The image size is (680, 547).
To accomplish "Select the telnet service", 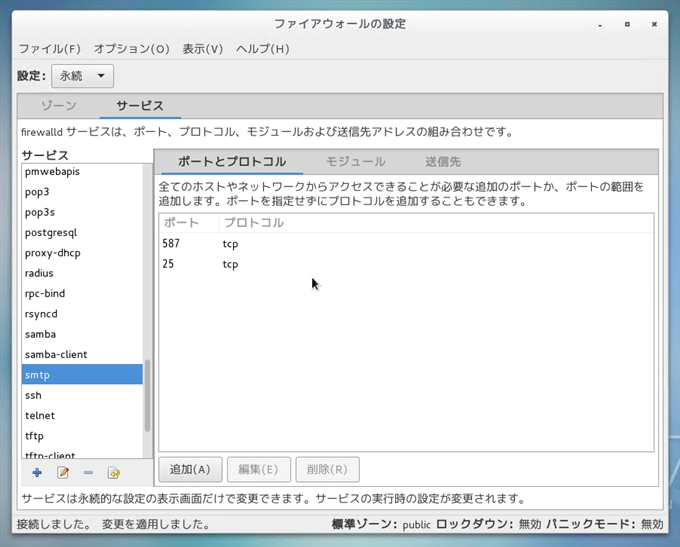I will pos(82,416).
